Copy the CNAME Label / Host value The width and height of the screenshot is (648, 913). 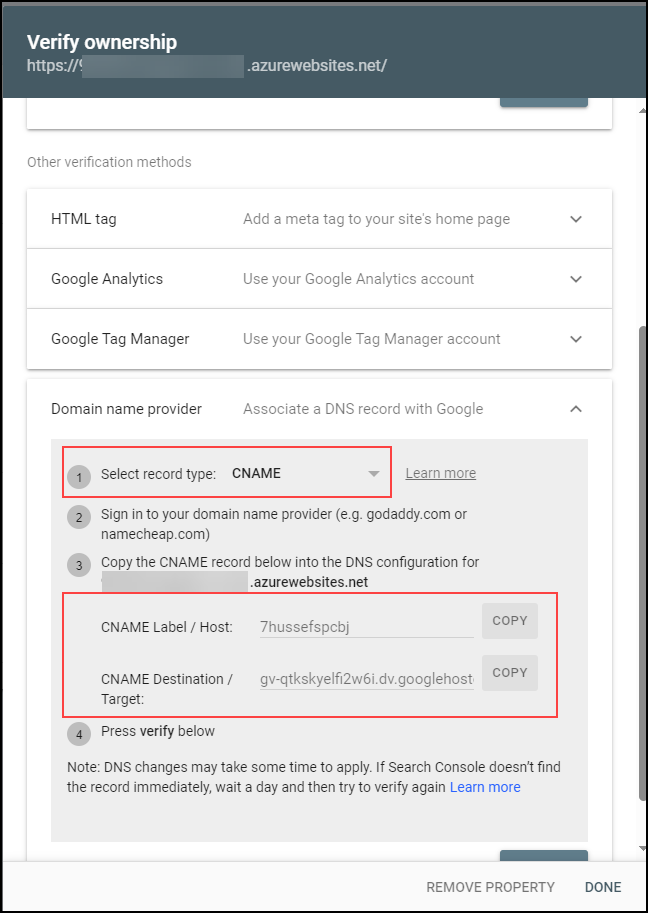coord(509,621)
